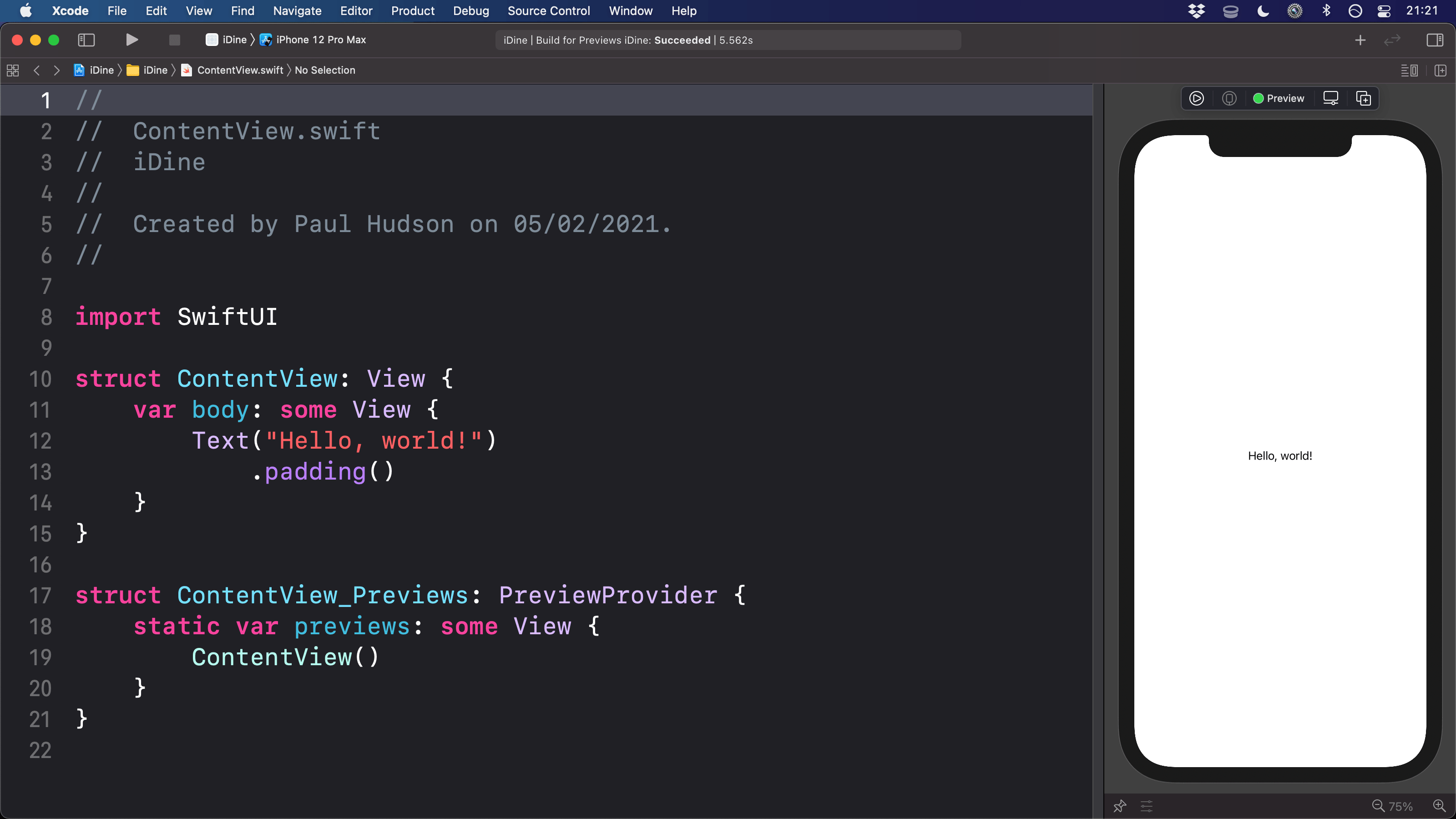Open the Editor menu

[356, 11]
